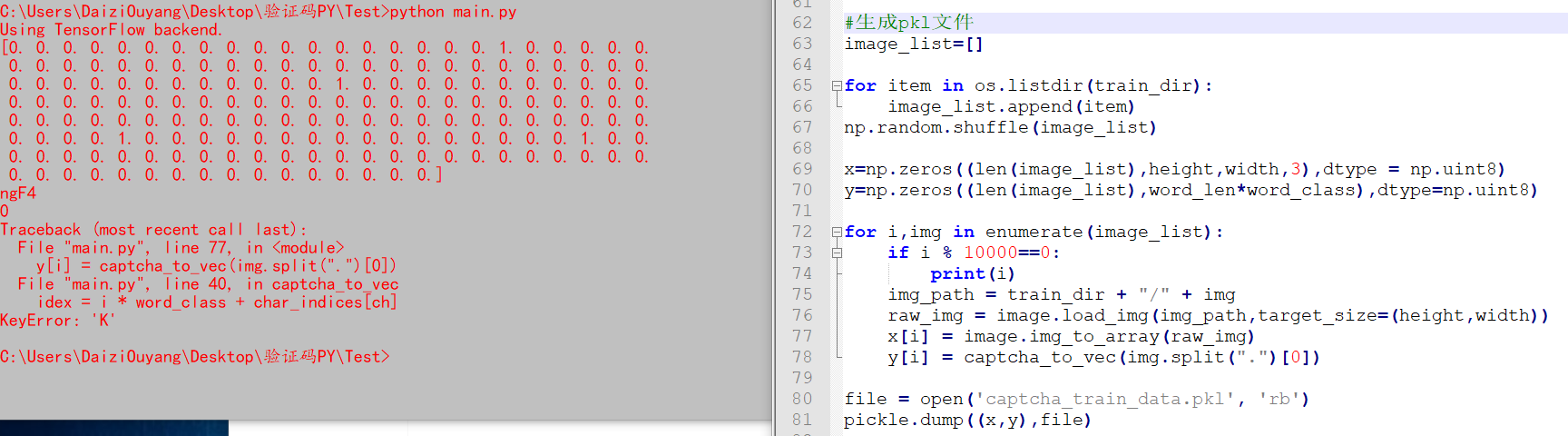This screenshot has height=436, width=1568.
Task: Click 'os.listdir(train_dir)' in the for loop
Action: click(x=1087, y=85)
